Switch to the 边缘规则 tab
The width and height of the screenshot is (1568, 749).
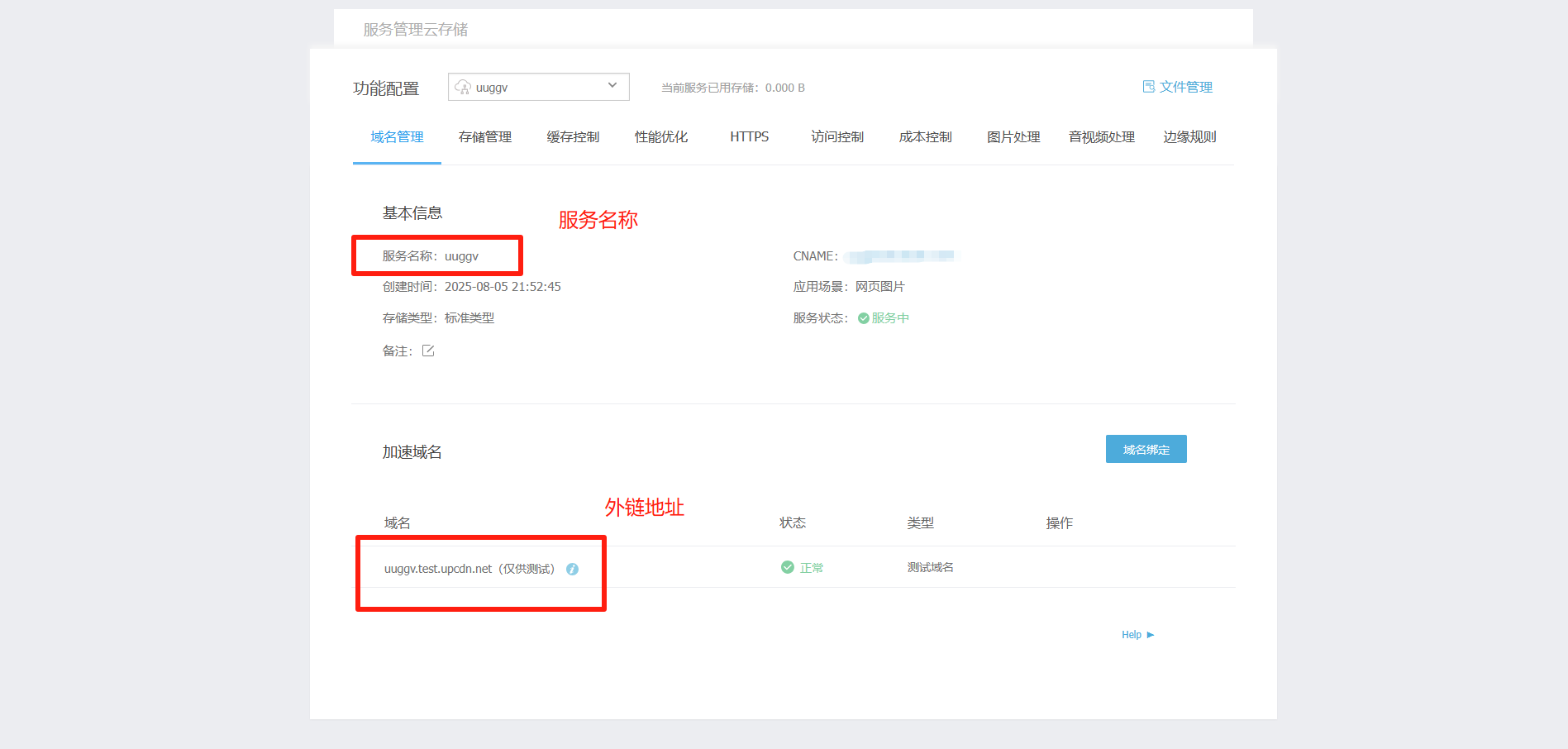(x=1189, y=137)
